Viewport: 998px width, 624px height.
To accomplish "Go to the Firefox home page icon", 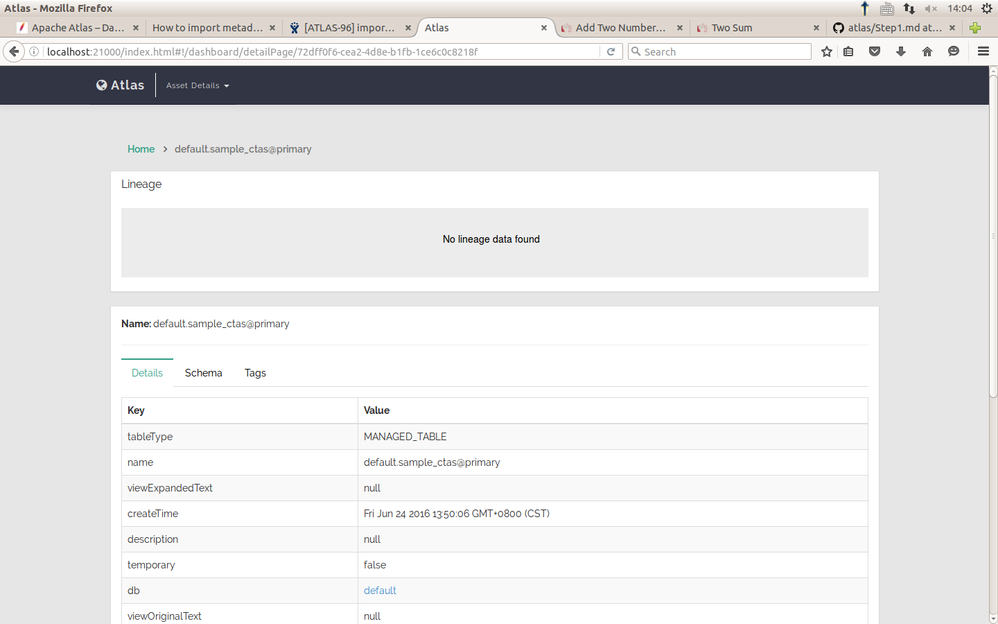I will coord(927,52).
